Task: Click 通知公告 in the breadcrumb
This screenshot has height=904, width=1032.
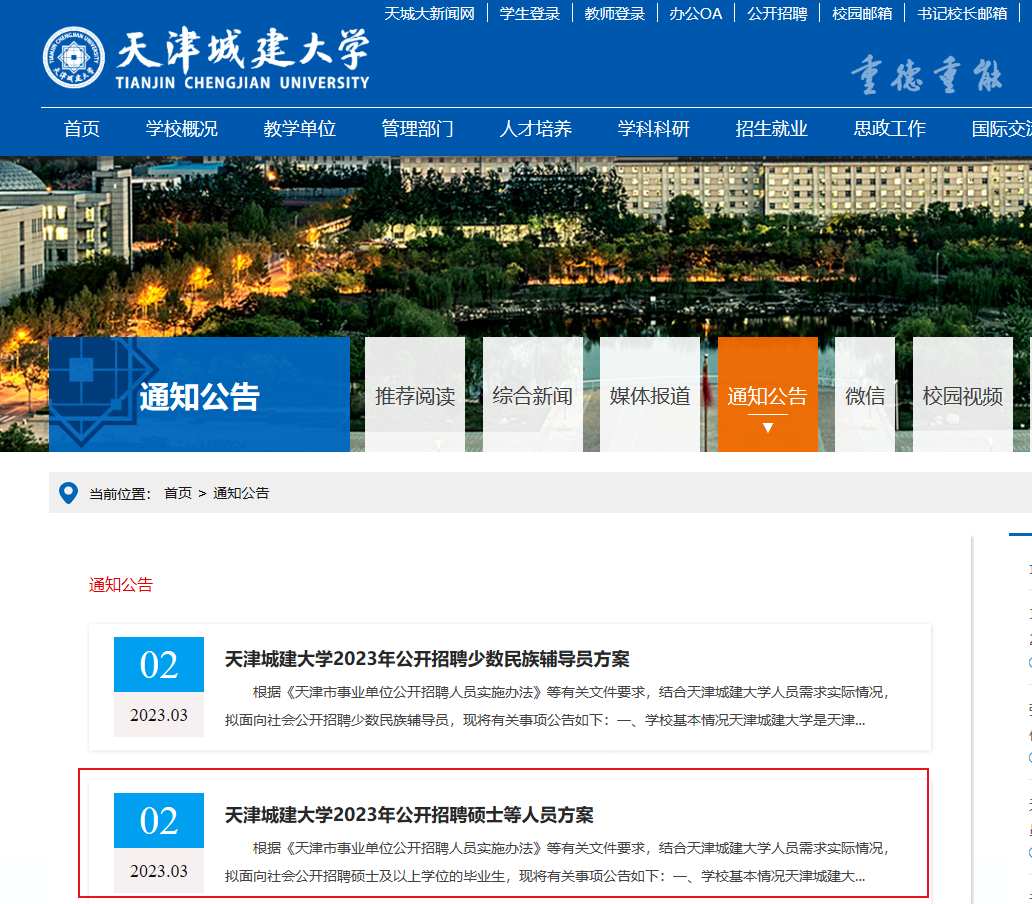Action: click(x=241, y=493)
